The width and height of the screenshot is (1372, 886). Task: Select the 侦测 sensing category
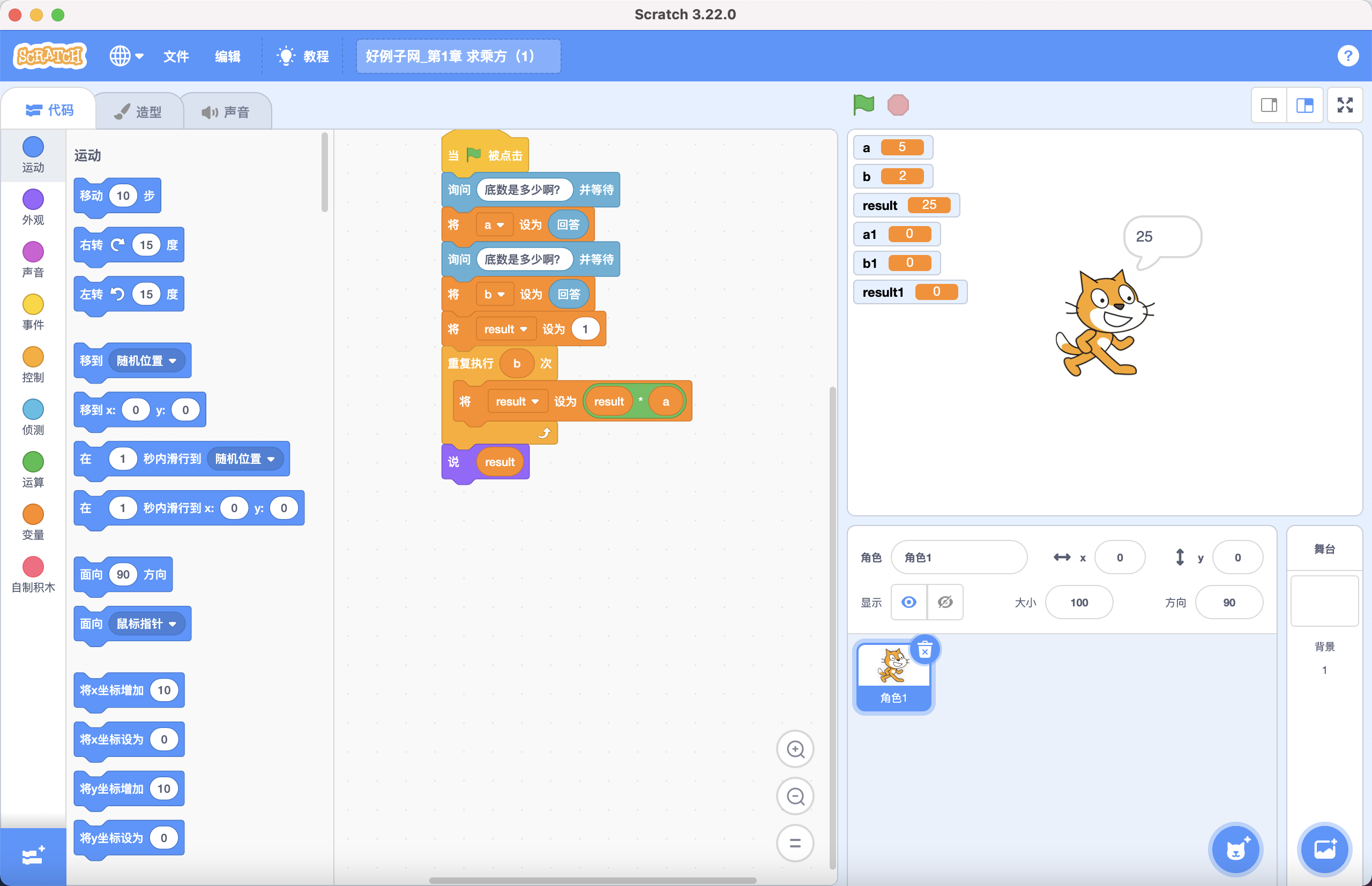pyautogui.click(x=33, y=417)
